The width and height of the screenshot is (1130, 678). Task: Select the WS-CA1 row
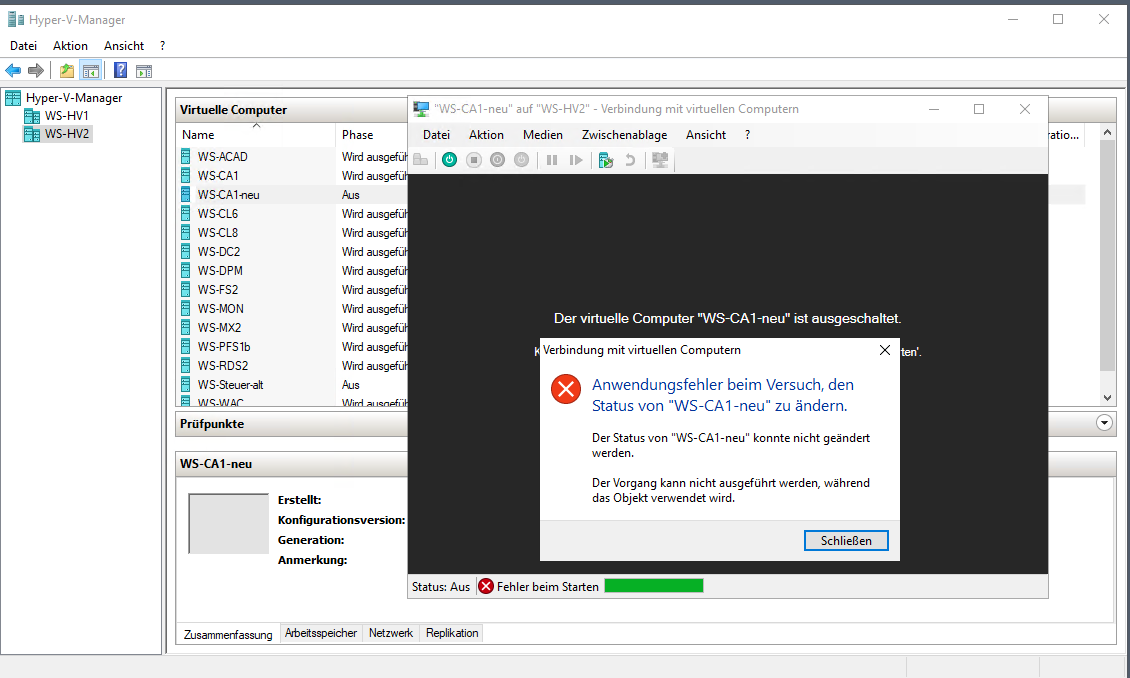click(293, 176)
